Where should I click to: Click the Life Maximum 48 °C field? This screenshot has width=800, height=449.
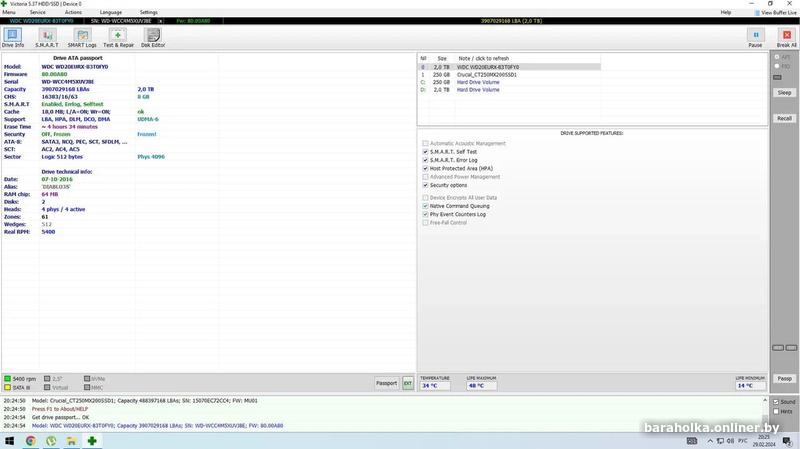point(481,386)
